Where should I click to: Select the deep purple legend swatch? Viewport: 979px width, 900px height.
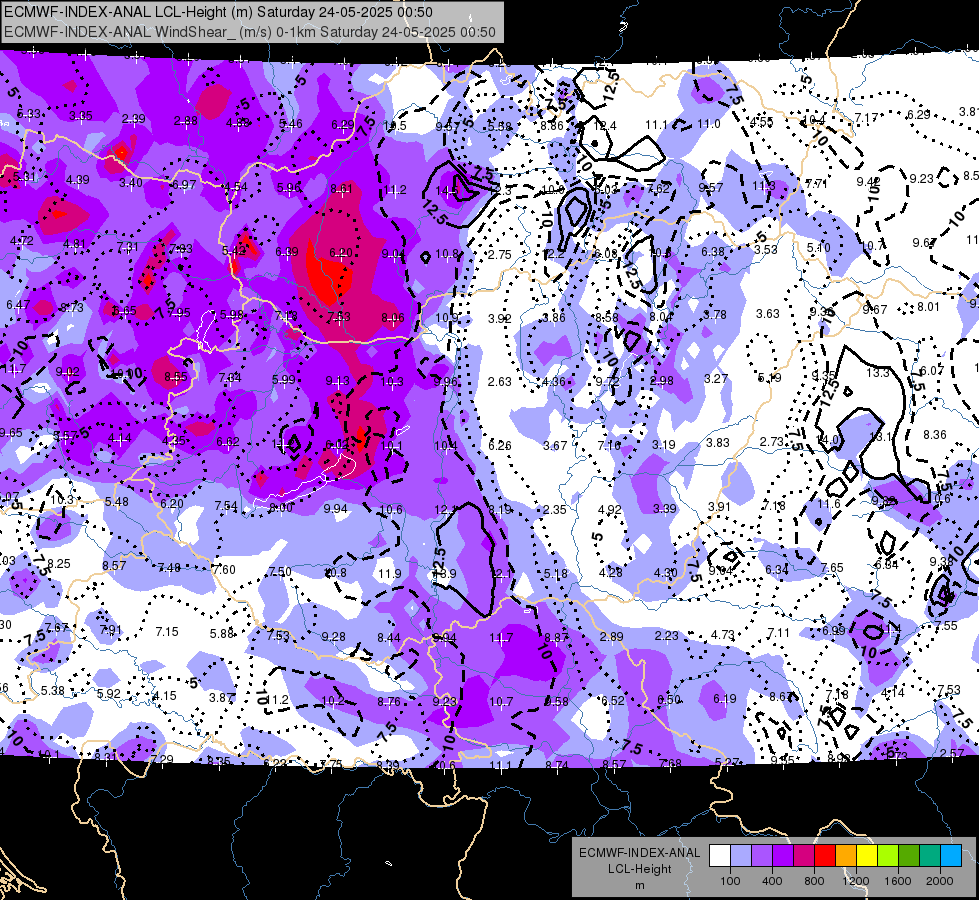pyautogui.click(x=783, y=855)
